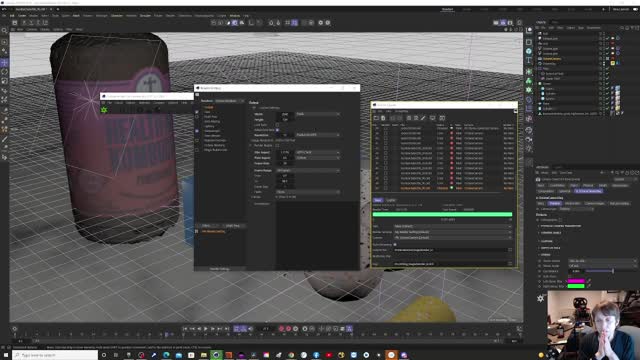The height and width of the screenshot is (360, 640).
Task: Enable Multi-Pass checkbox in Render Settings
Action: (197, 117)
